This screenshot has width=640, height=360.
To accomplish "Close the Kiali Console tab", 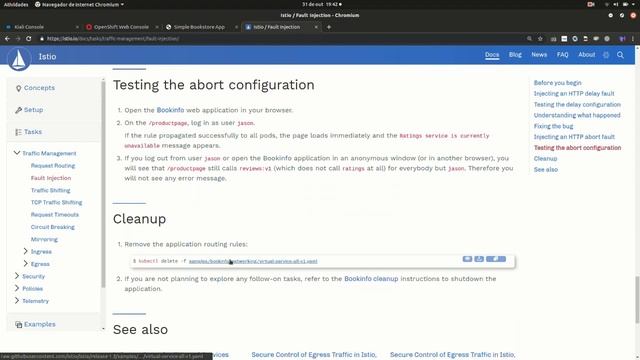I will 77,27.
